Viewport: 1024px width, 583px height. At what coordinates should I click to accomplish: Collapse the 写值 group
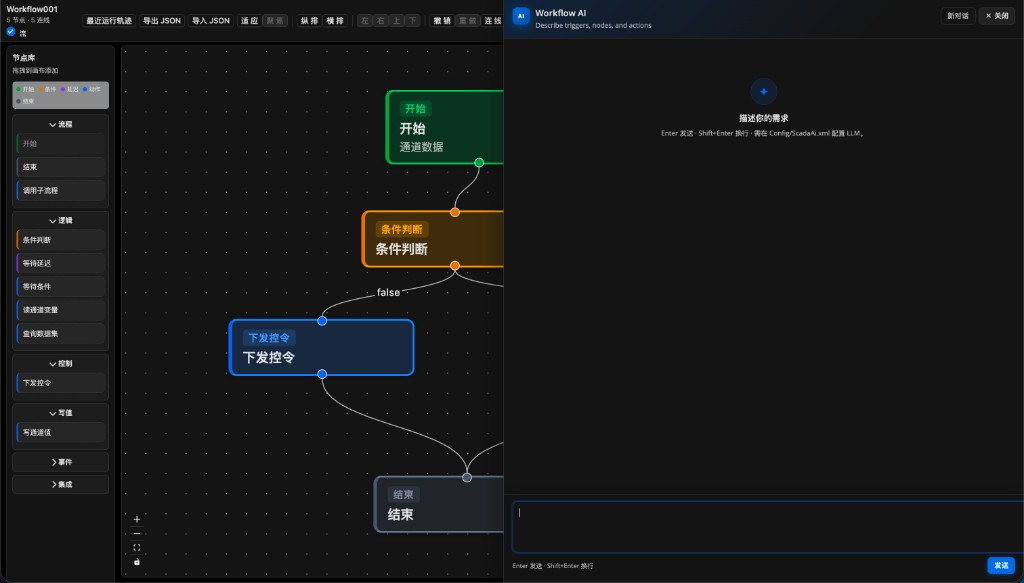pos(60,413)
